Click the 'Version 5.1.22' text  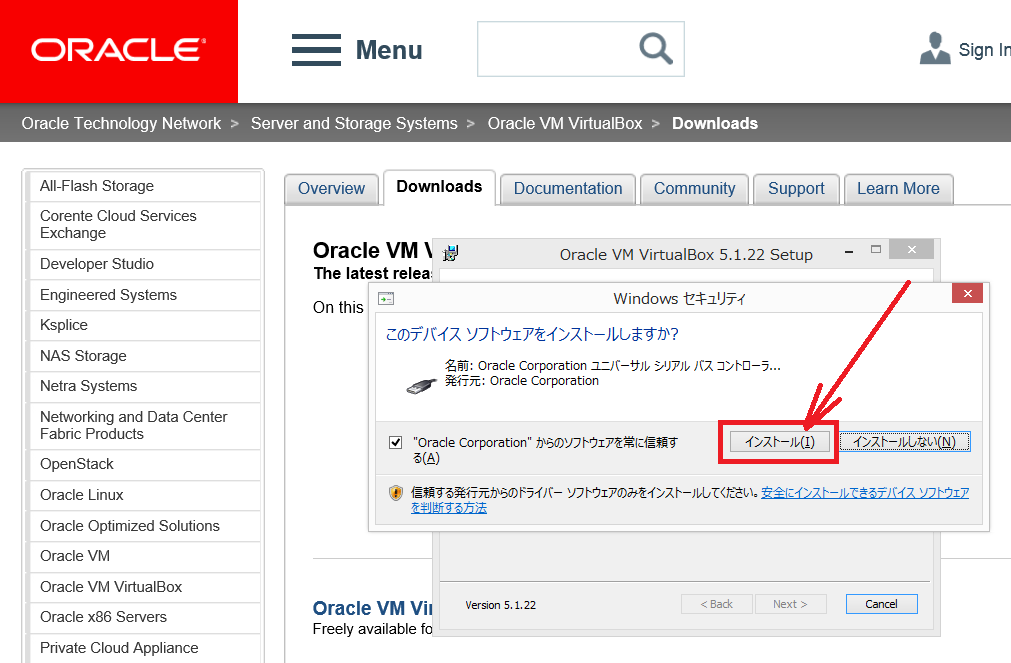pyautogui.click(x=500, y=605)
